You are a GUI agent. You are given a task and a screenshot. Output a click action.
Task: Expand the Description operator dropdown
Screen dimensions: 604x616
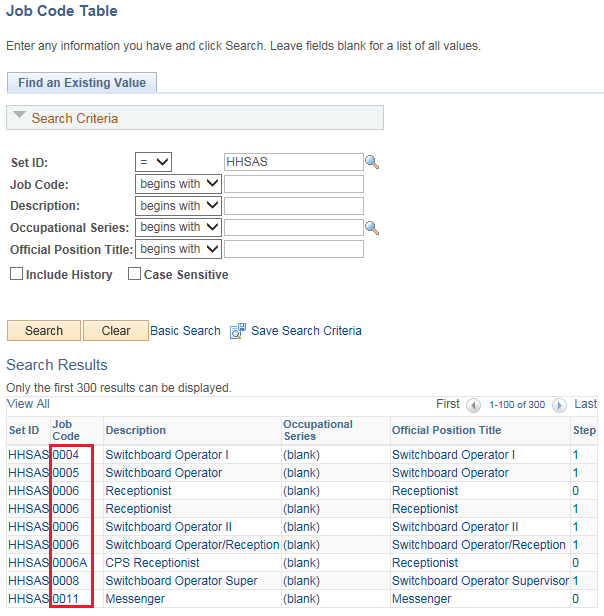click(x=178, y=206)
